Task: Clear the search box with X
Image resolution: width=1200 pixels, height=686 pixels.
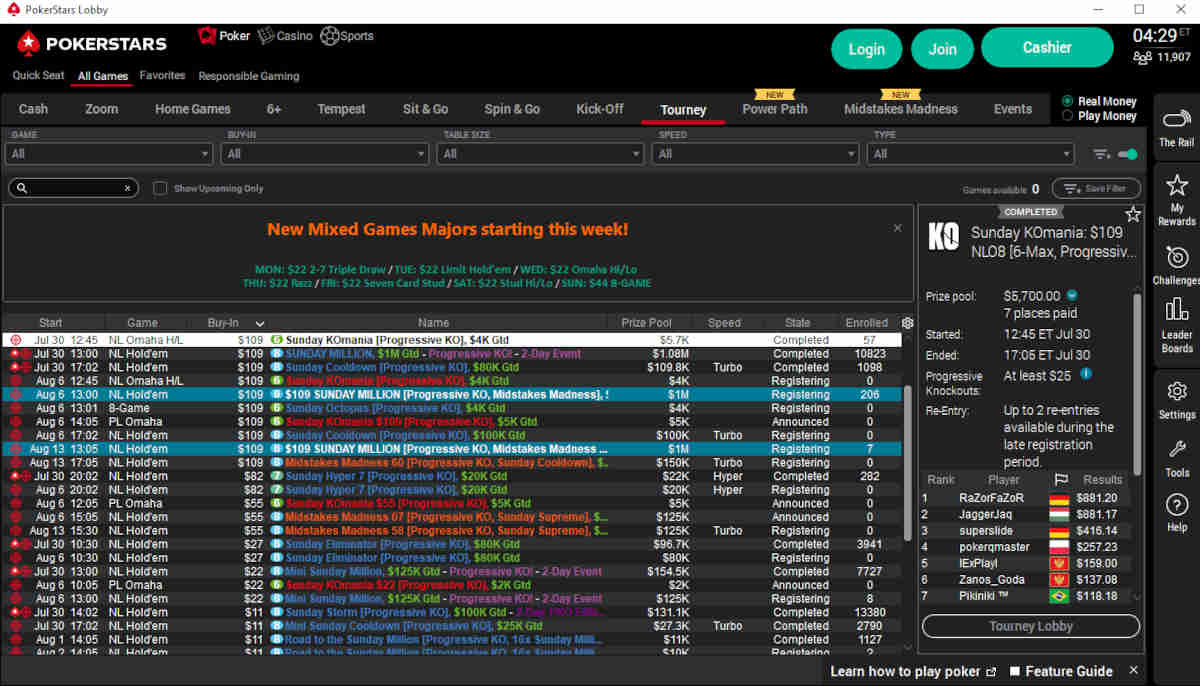Action: (128, 188)
